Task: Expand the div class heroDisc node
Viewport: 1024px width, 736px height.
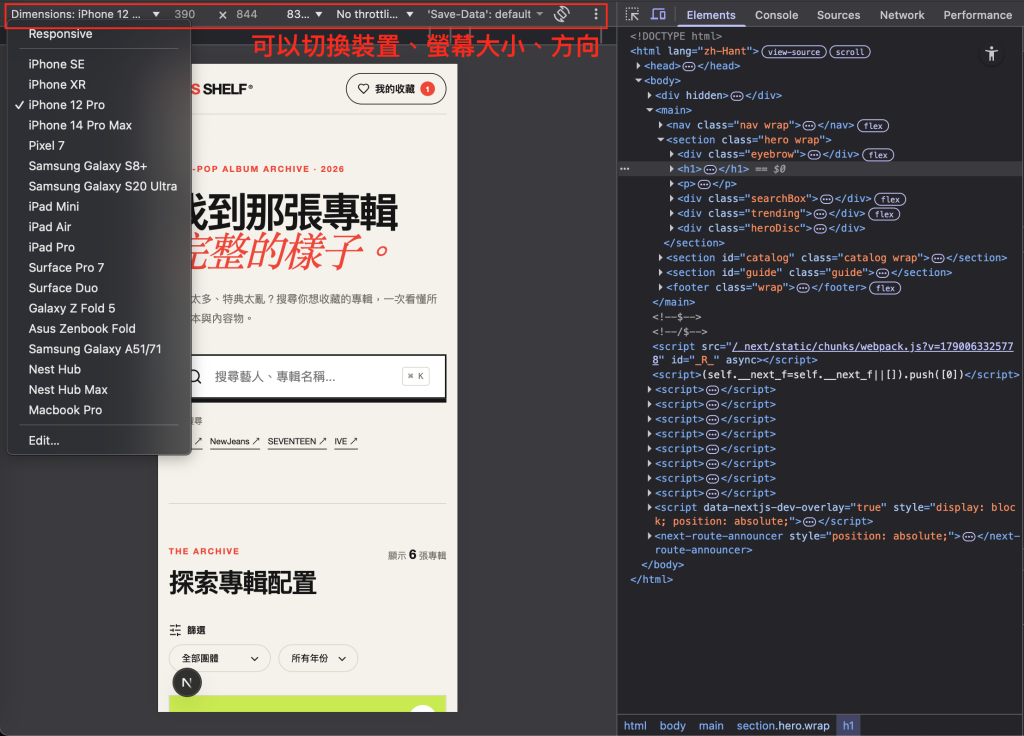Action: (x=671, y=229)
